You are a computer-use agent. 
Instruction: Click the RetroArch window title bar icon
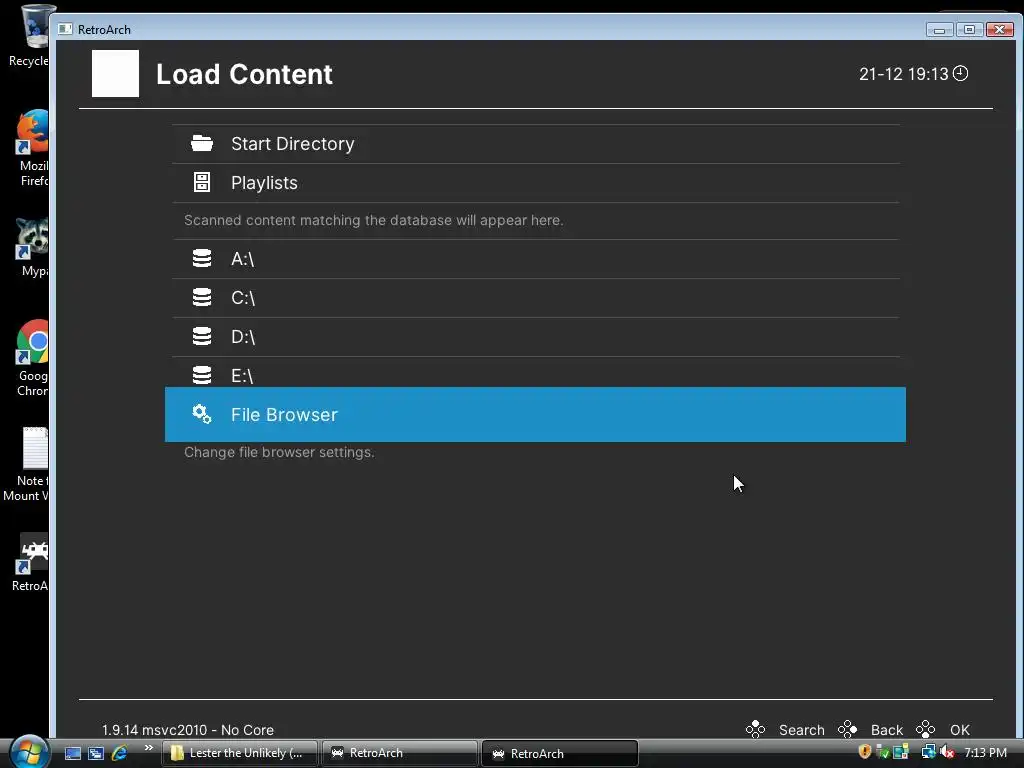coord(65,29)
